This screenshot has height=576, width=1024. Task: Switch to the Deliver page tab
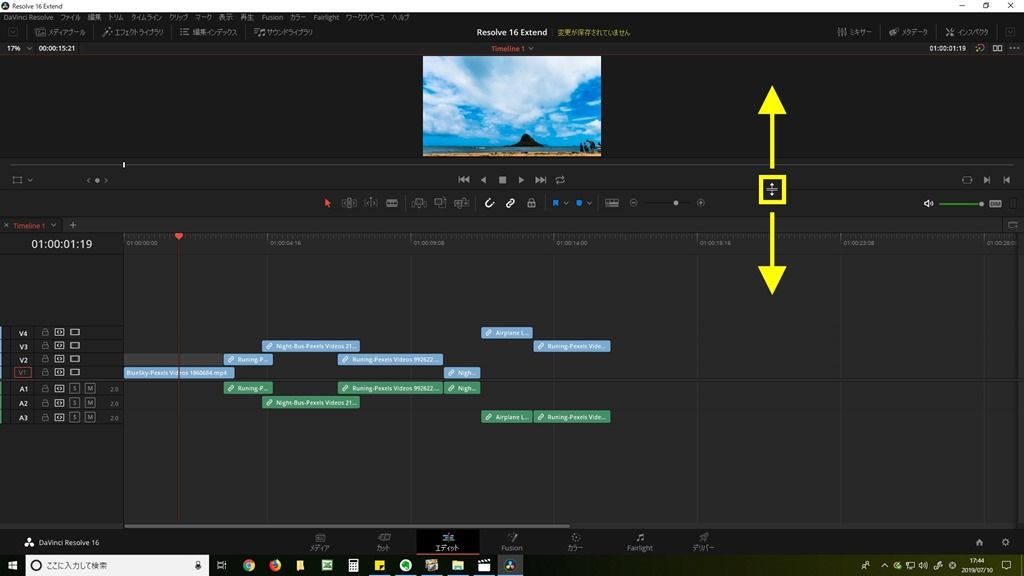[x=703, y=541]
